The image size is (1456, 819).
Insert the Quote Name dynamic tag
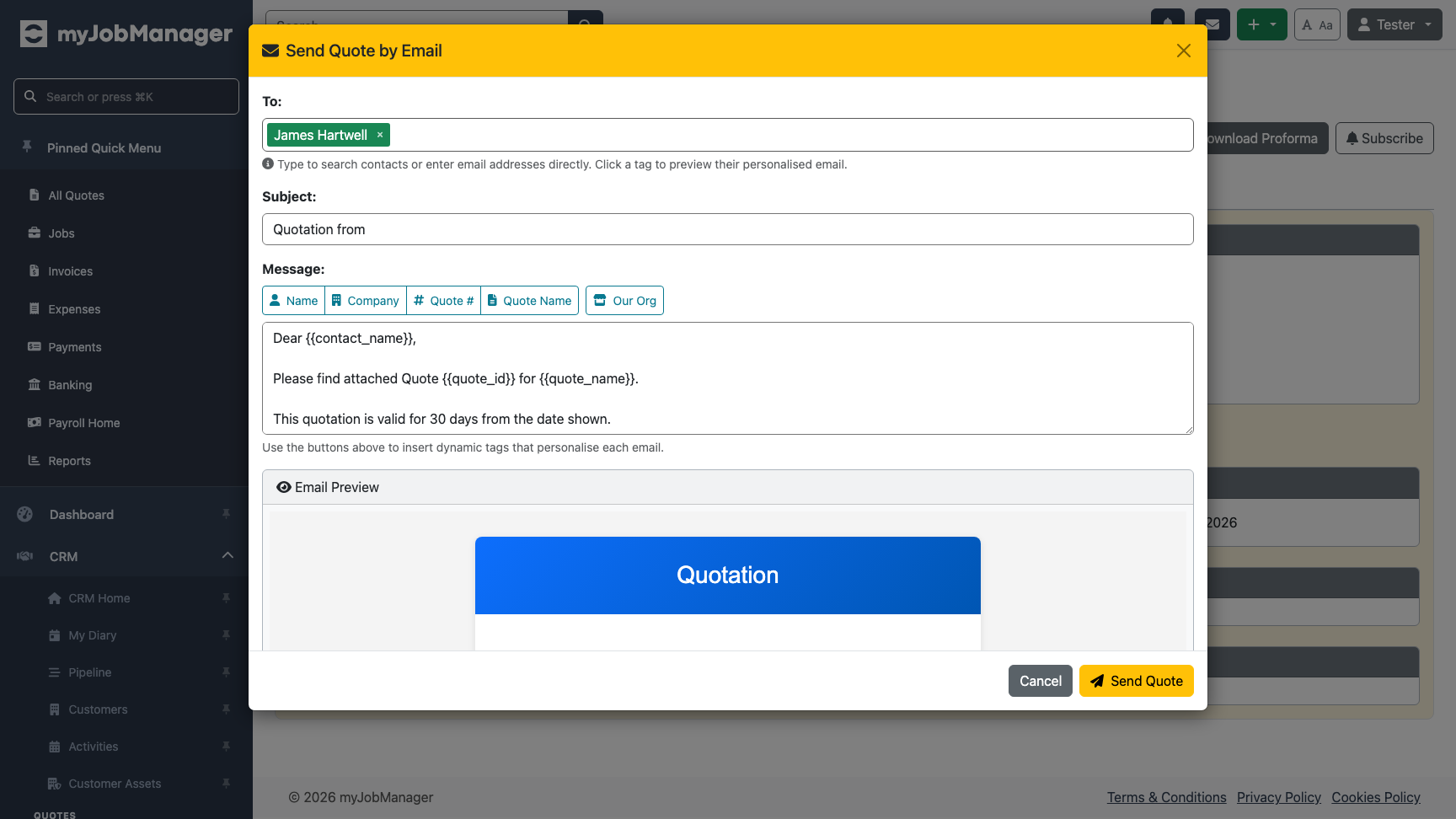(x=530, y=301)
